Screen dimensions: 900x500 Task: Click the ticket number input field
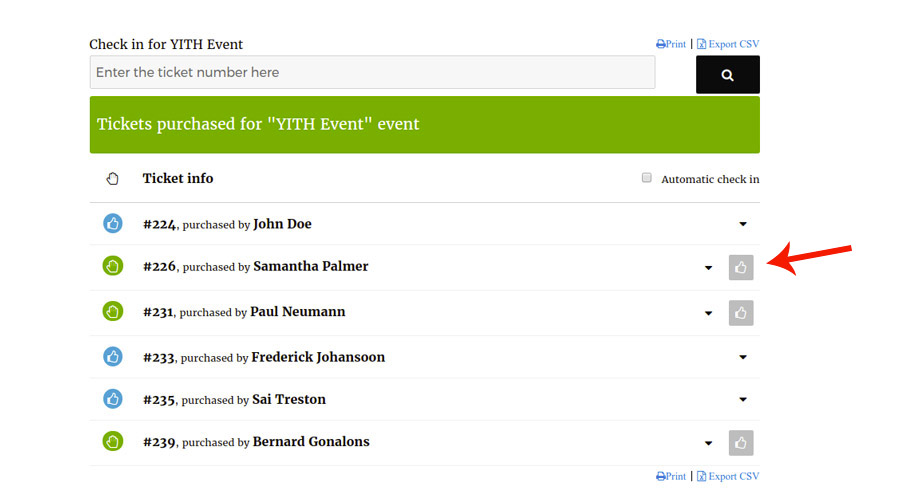click(x=372, y=72)
